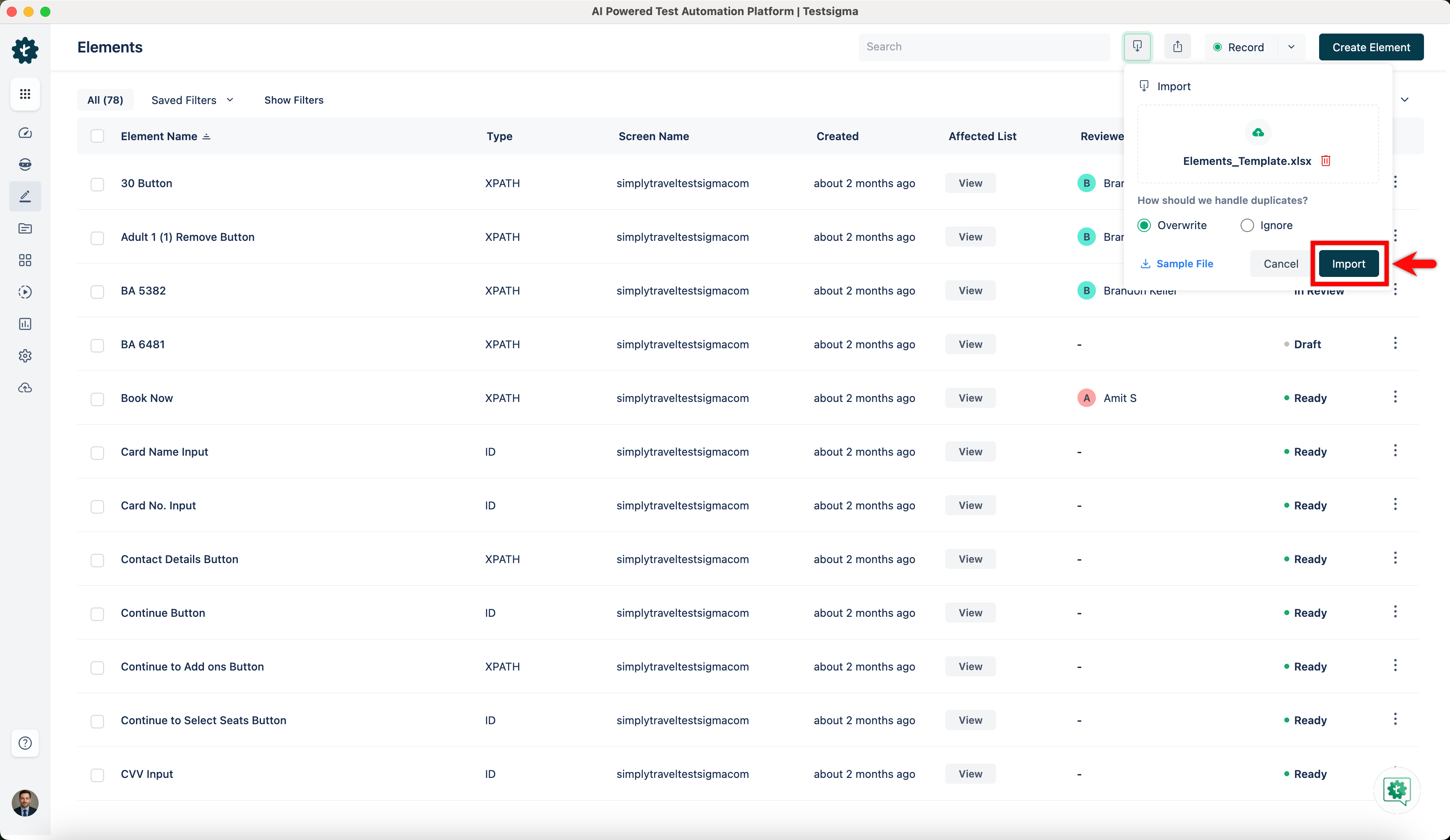Click the export share icon in header
Viewport: 1450px width, 840px height.
pos(1177,47)
